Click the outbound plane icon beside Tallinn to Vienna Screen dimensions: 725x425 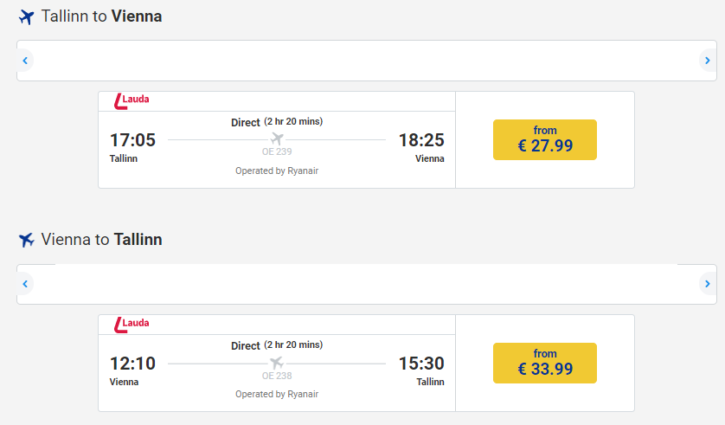pos(26,17)
